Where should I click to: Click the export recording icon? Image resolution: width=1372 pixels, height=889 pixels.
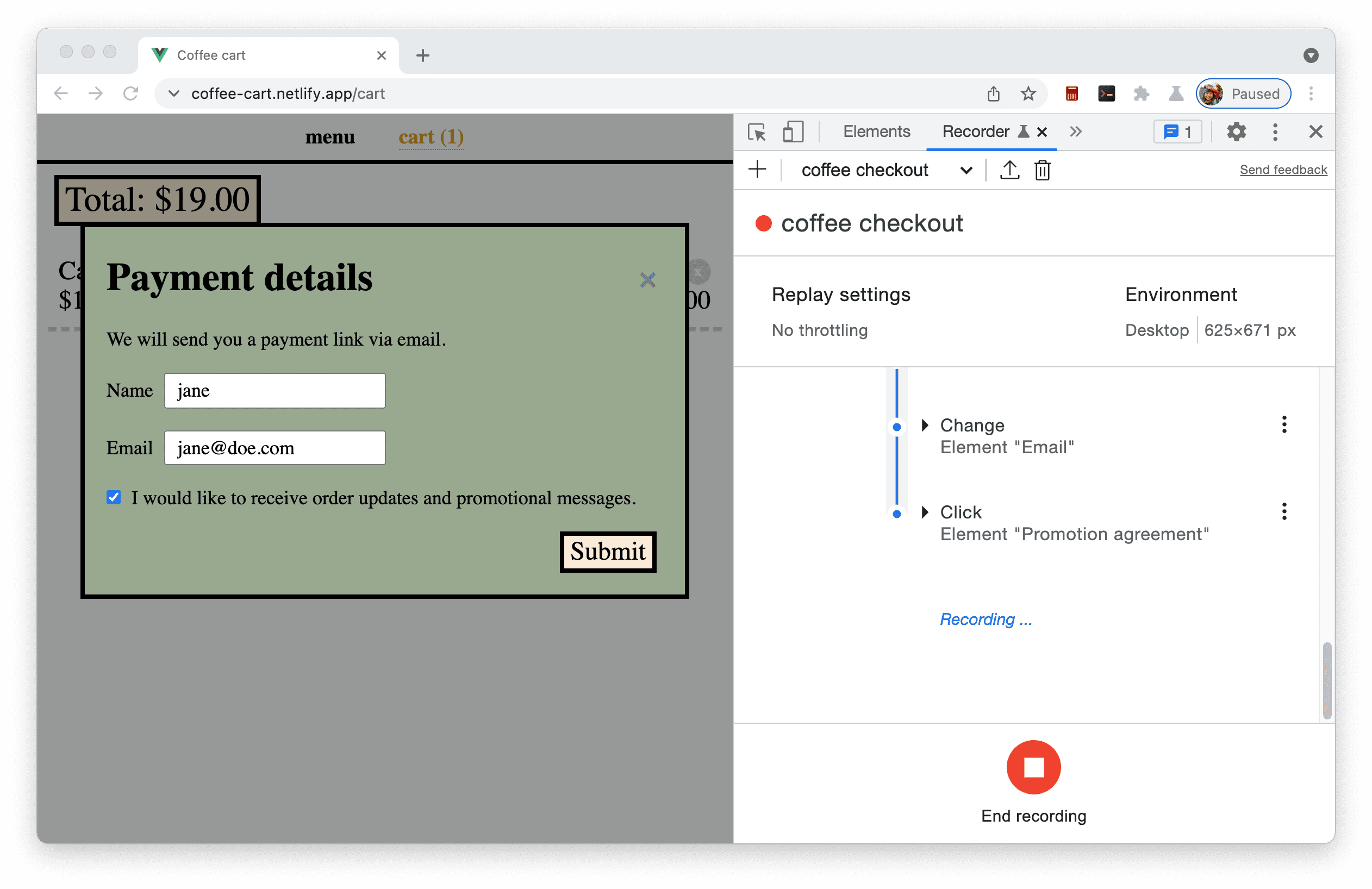1010,168
